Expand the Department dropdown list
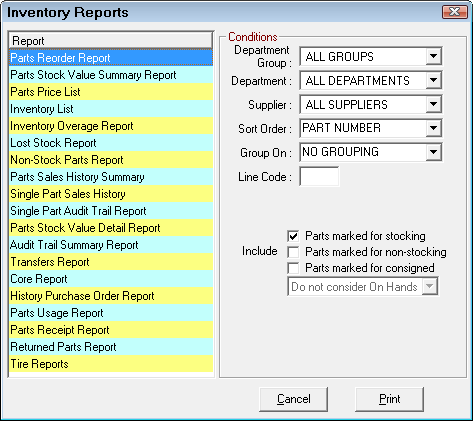The image size is (473, 421). pos(433,80)
